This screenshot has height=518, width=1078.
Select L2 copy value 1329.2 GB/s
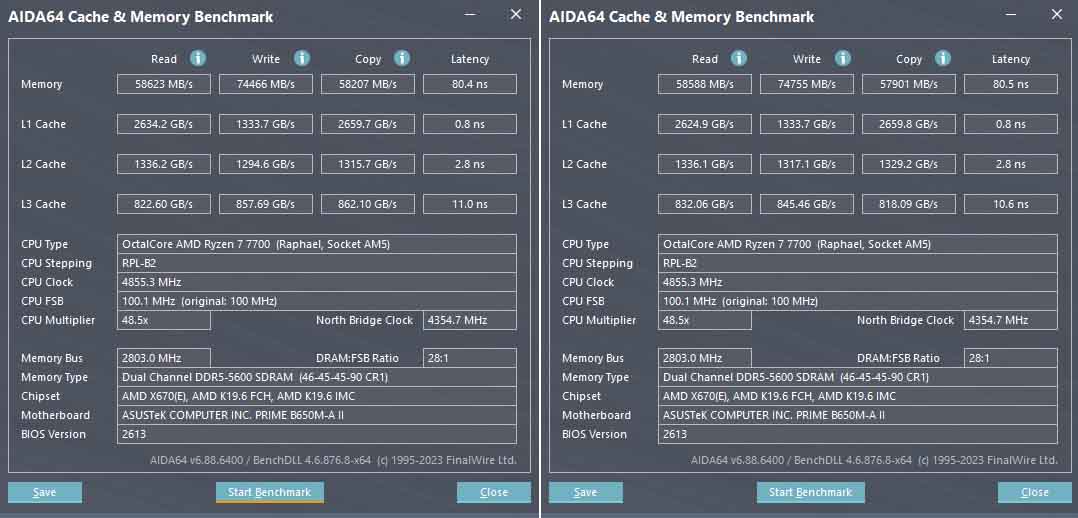coord(909,164)
